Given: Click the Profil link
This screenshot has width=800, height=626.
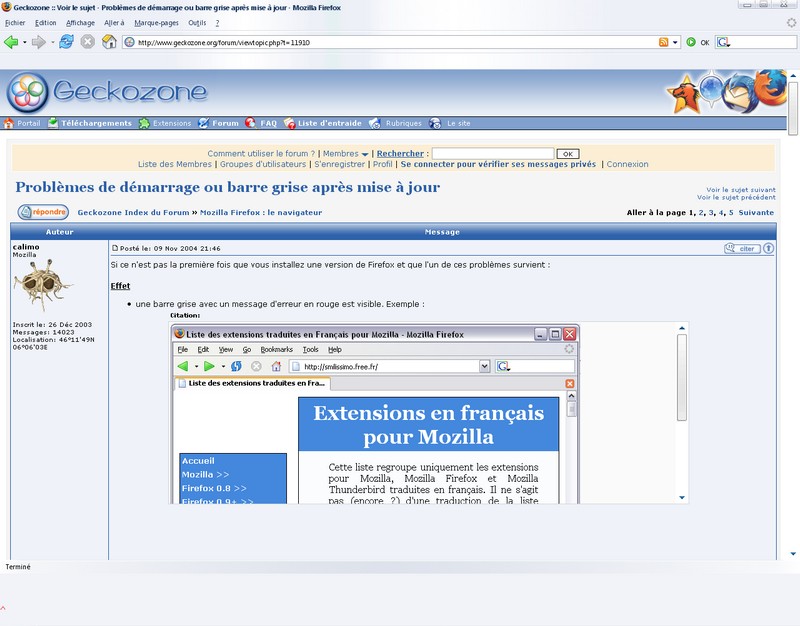Looking at the screenshot, I should tap(382, 164).
